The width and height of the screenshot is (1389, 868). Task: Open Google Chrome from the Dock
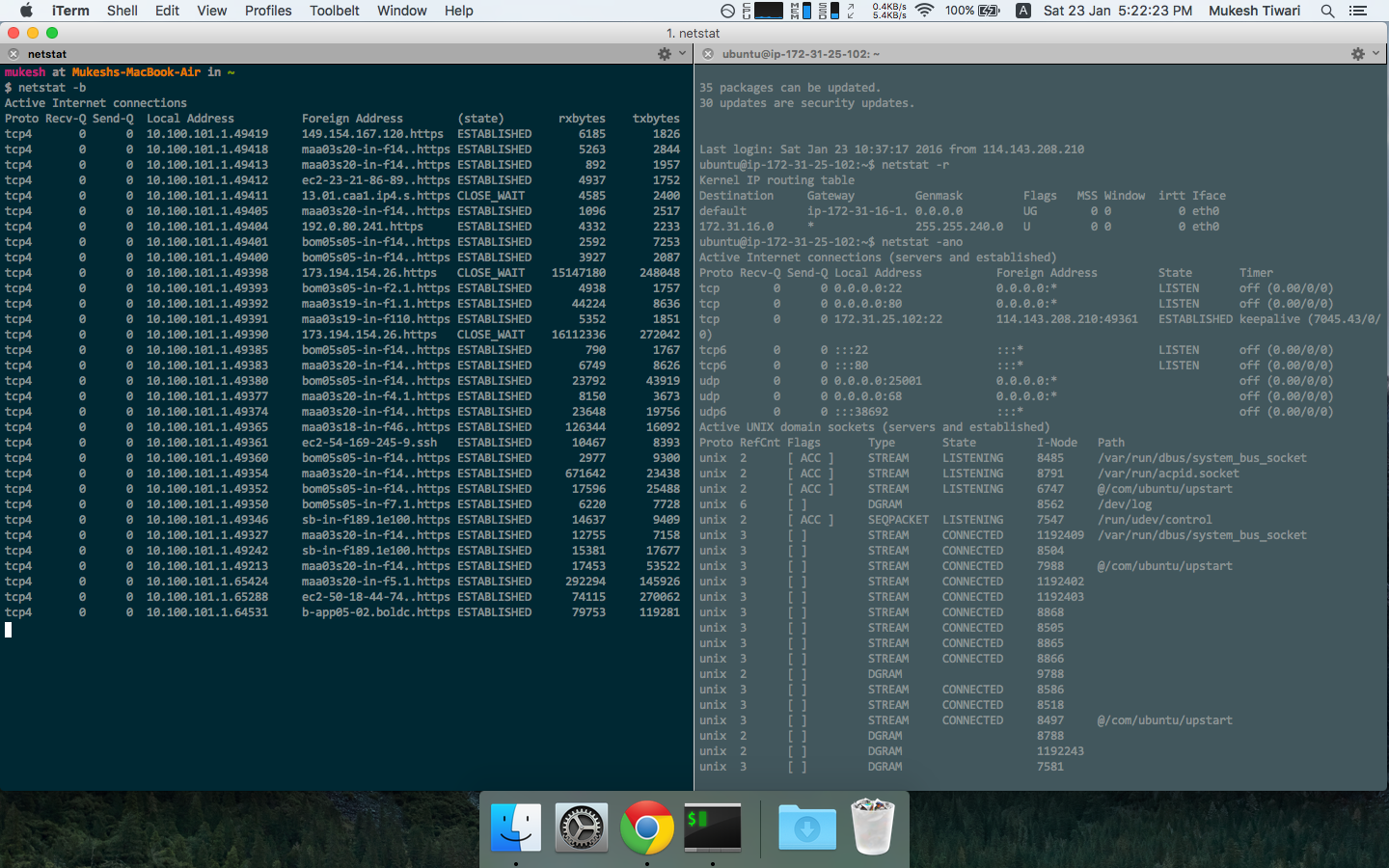(x=646, y=827)
